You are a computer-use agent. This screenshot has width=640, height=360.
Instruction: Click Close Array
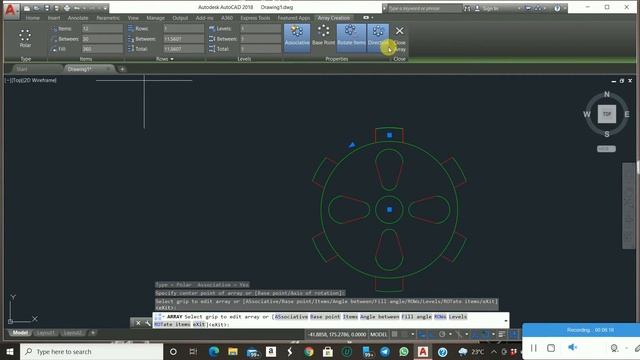click(399, 38)
